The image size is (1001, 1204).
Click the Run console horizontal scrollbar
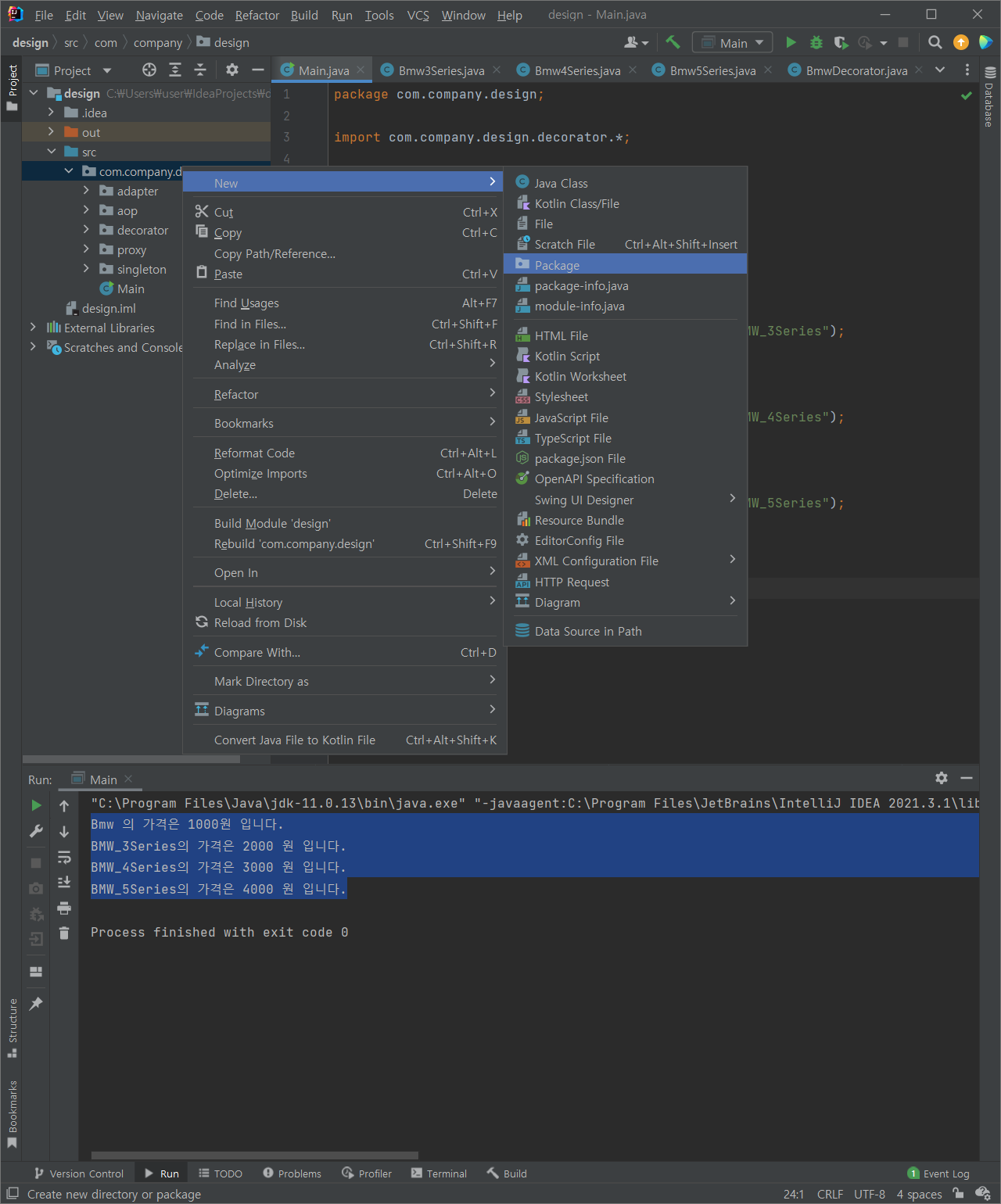tap(254, 1155)
